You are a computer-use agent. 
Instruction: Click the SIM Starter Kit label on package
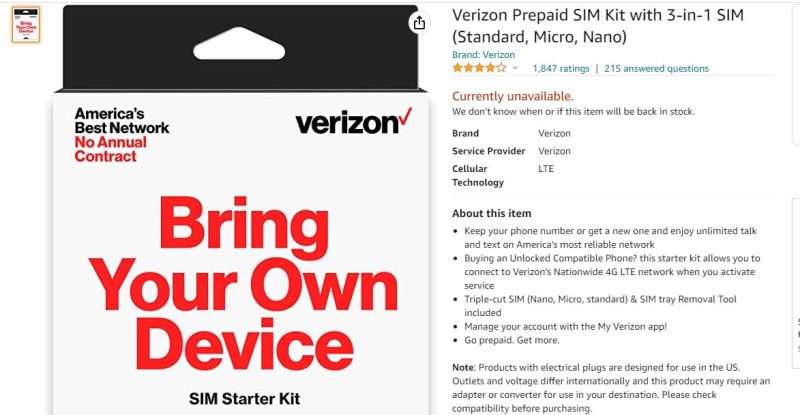[244, 399]
